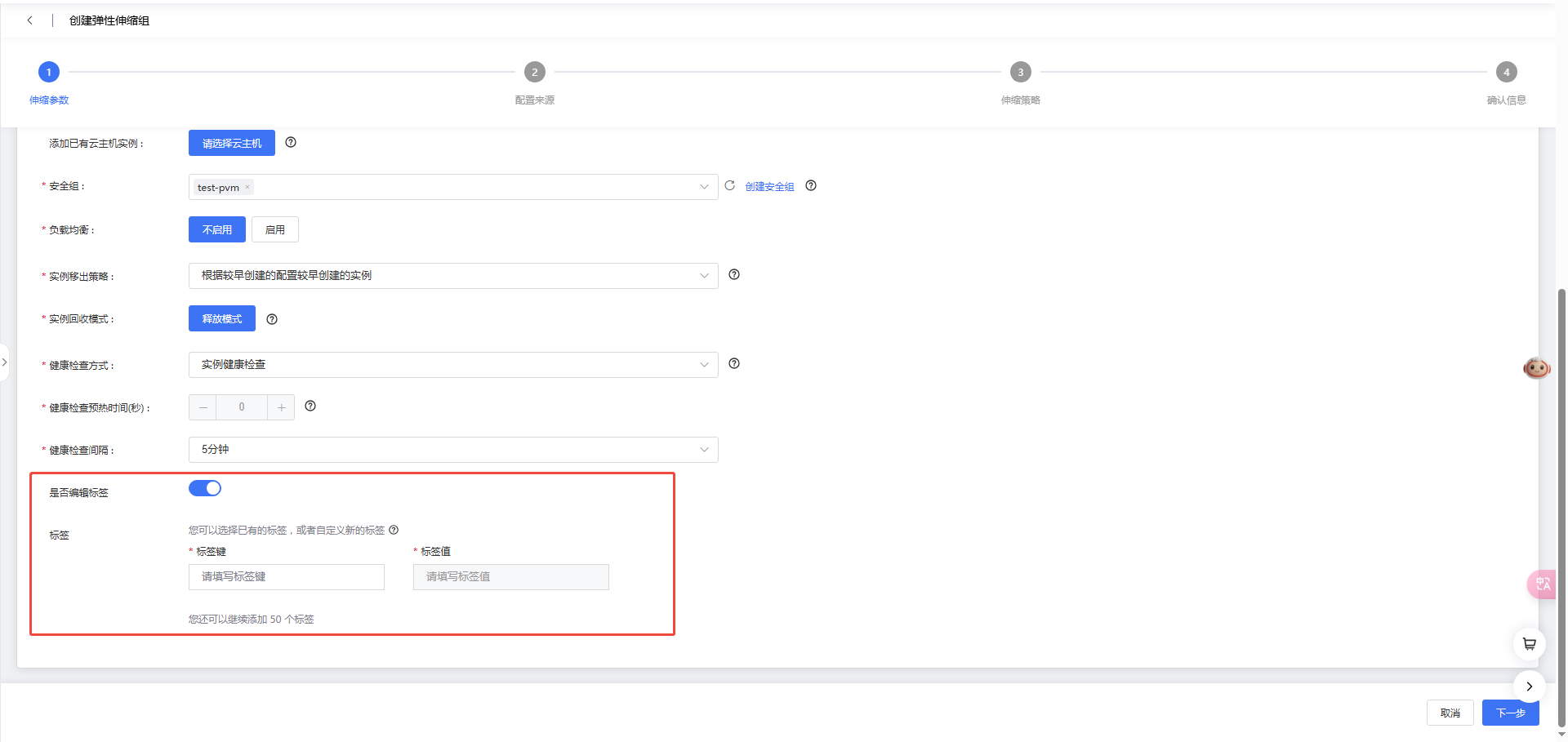Go back using the header back arrow
Screen dimensions: 1568x742
click(x=30, y=20)
